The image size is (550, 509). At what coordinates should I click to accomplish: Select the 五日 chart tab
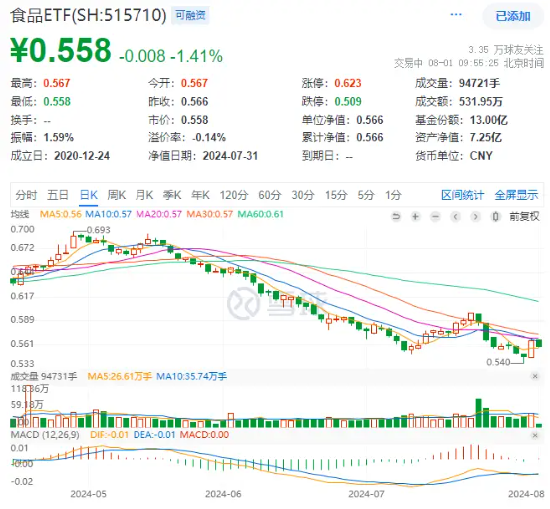pyautogui.click(x=58, y=195)
